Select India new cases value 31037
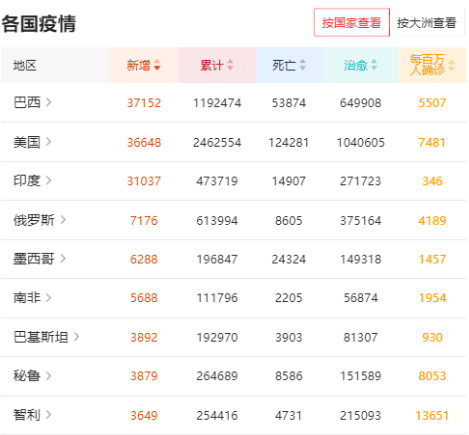This screenshot has height=435, width=469. click(x=144, y=181)
